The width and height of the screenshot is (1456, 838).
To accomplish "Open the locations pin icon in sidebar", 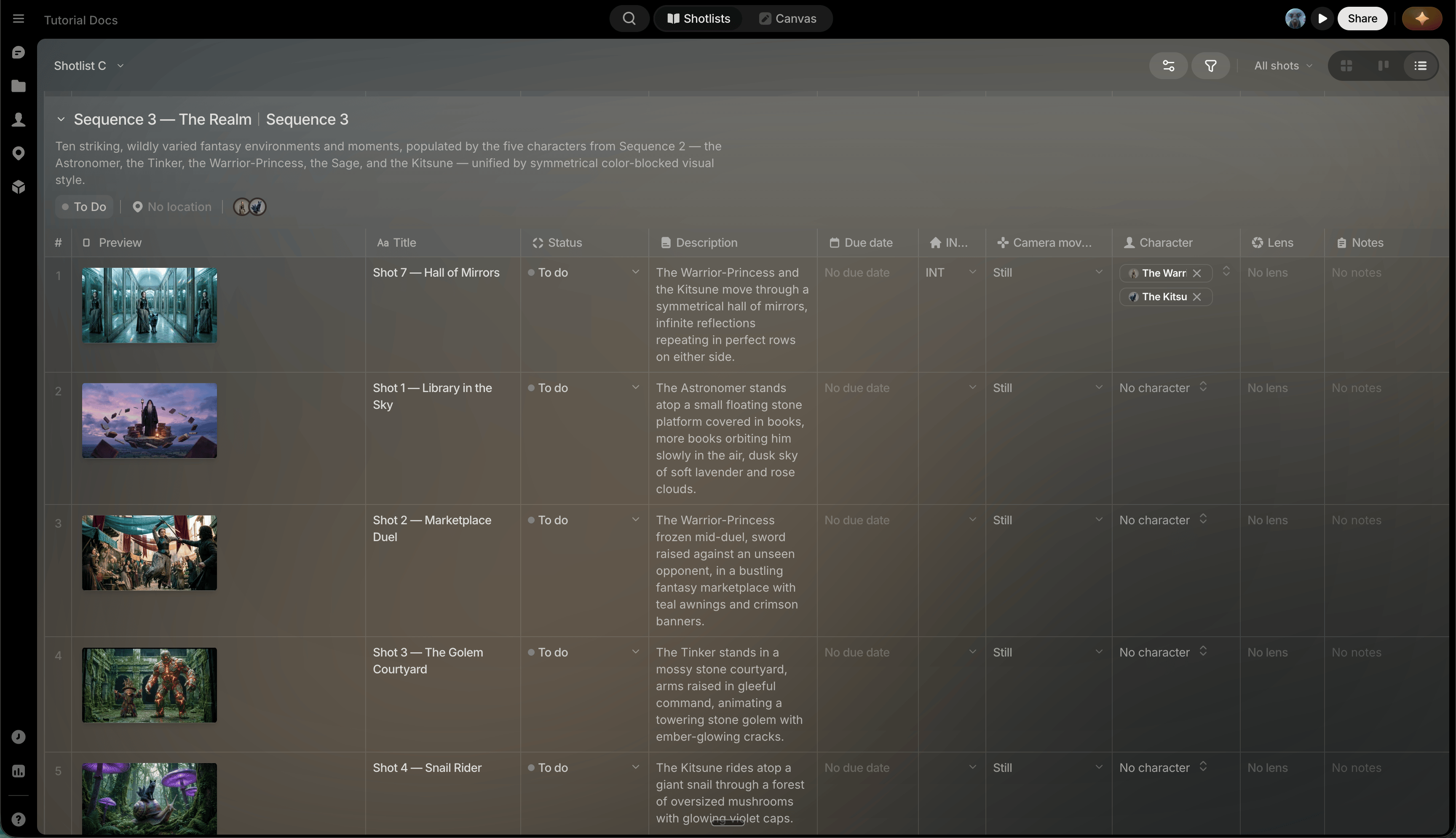I will pos(19,153).
